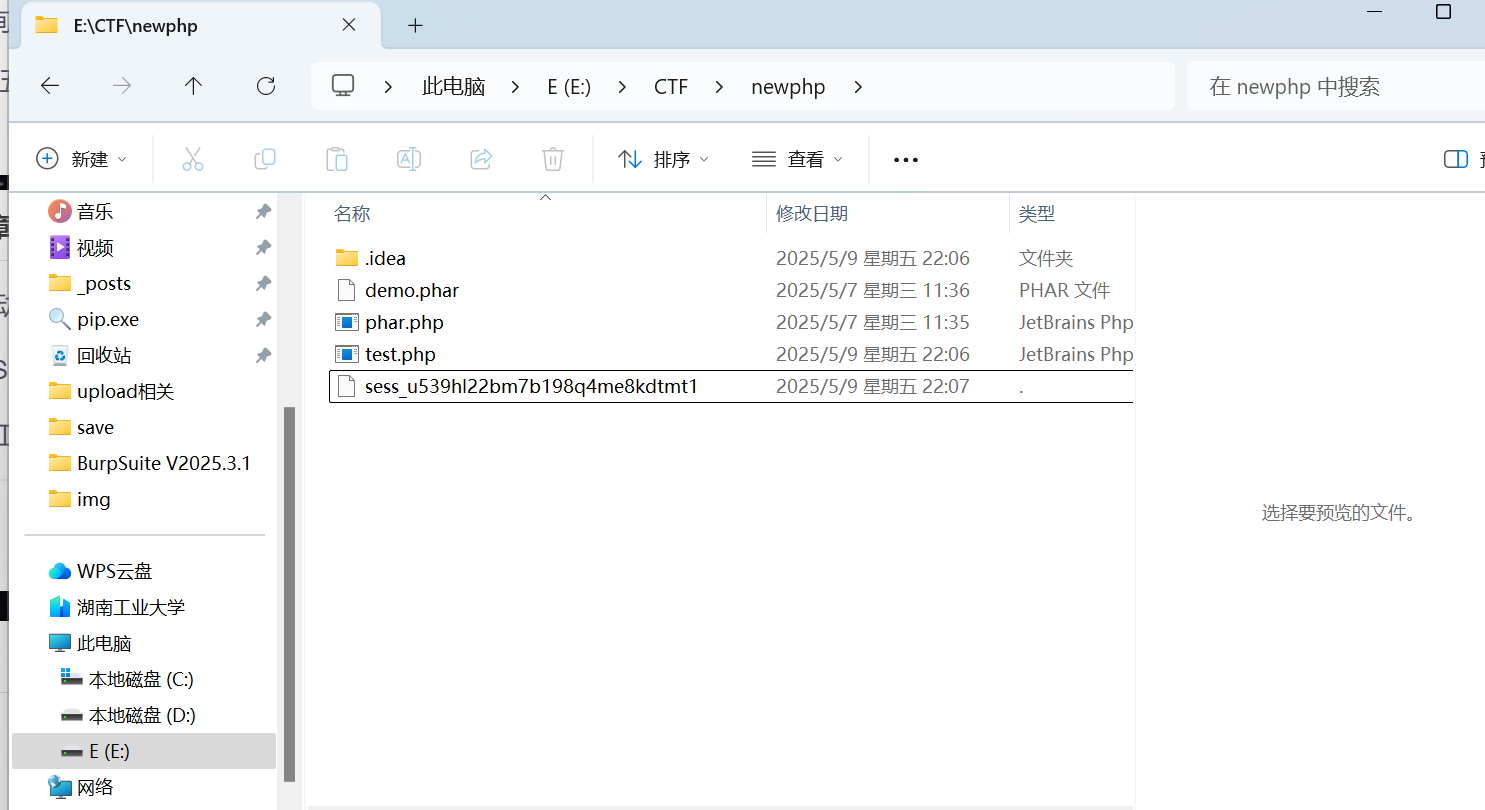Image resolution: width=1485 pixels, height=810 pixels.
Task: Click the chevron after newphp in breadcrumb
Action: (858, 87)
